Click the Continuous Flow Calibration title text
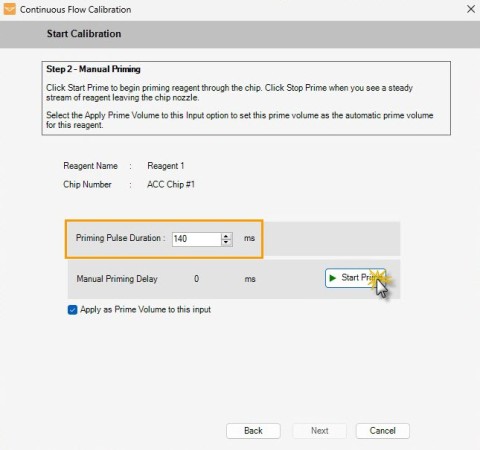Viewport: 480px width, 450px height. [x=75, y=10]
